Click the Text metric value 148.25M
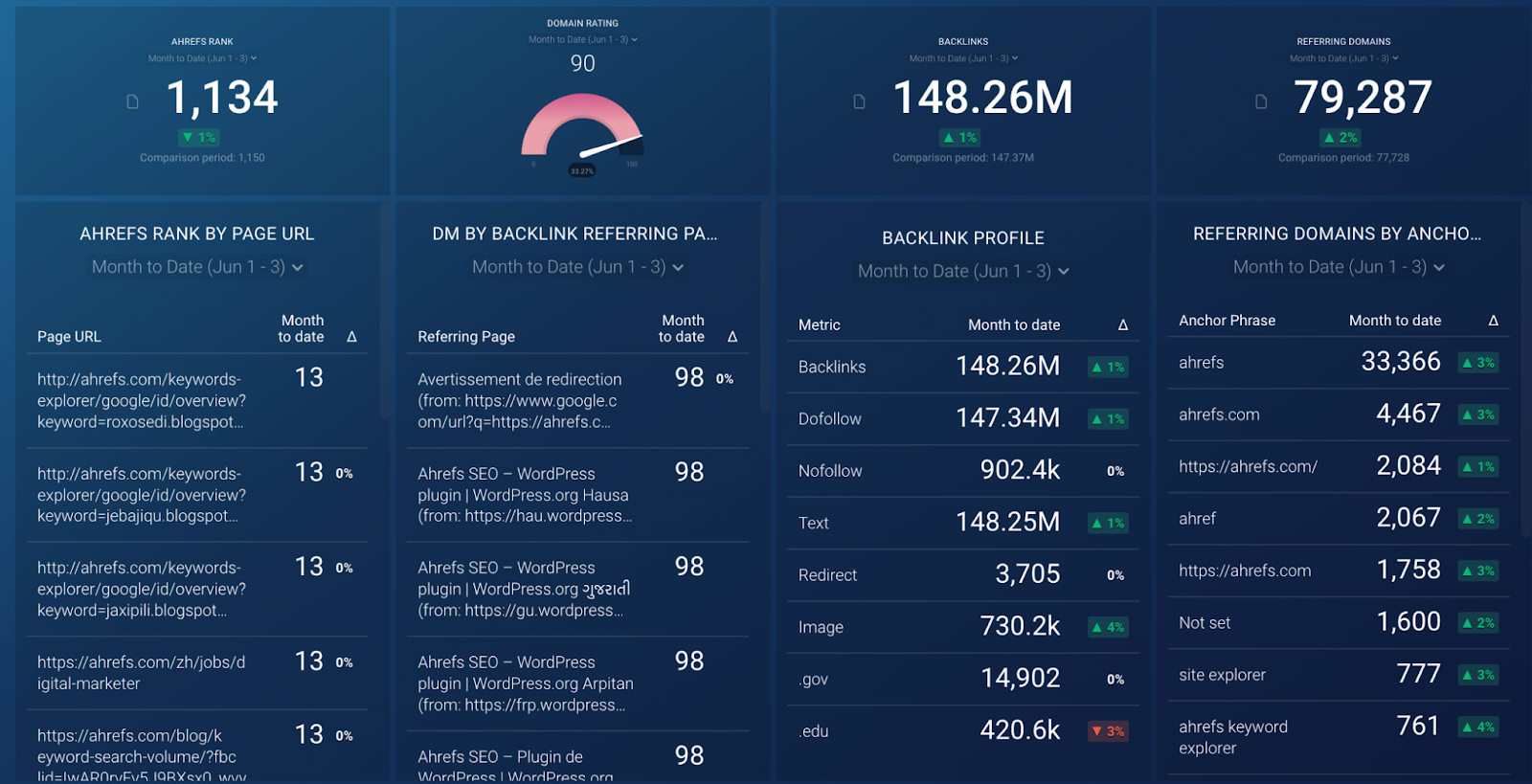 pyautogui.click(x=1008, y=522)
